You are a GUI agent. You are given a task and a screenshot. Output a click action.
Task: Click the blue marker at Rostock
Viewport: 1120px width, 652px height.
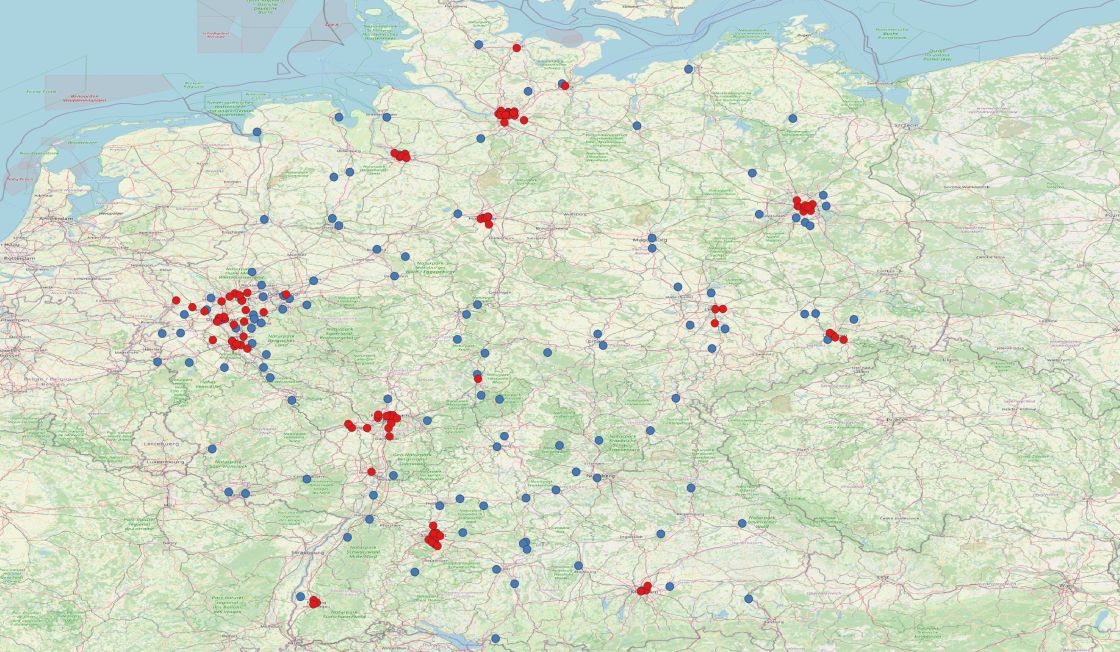click(688, 69)
